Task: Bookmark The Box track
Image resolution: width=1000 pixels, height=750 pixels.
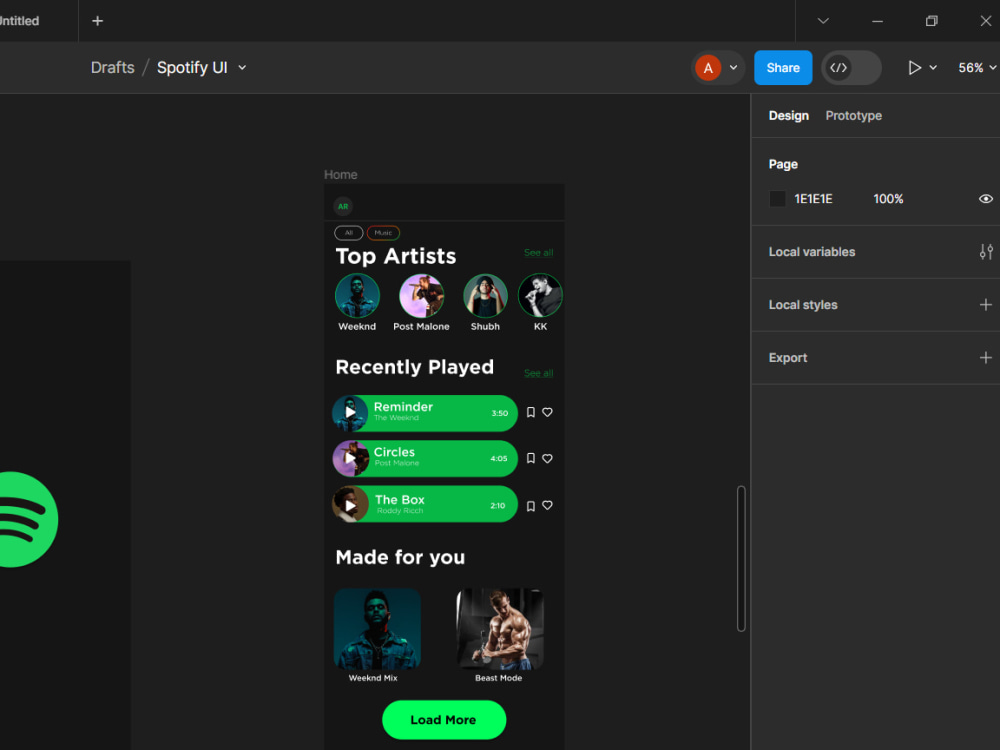Action: 531,506
